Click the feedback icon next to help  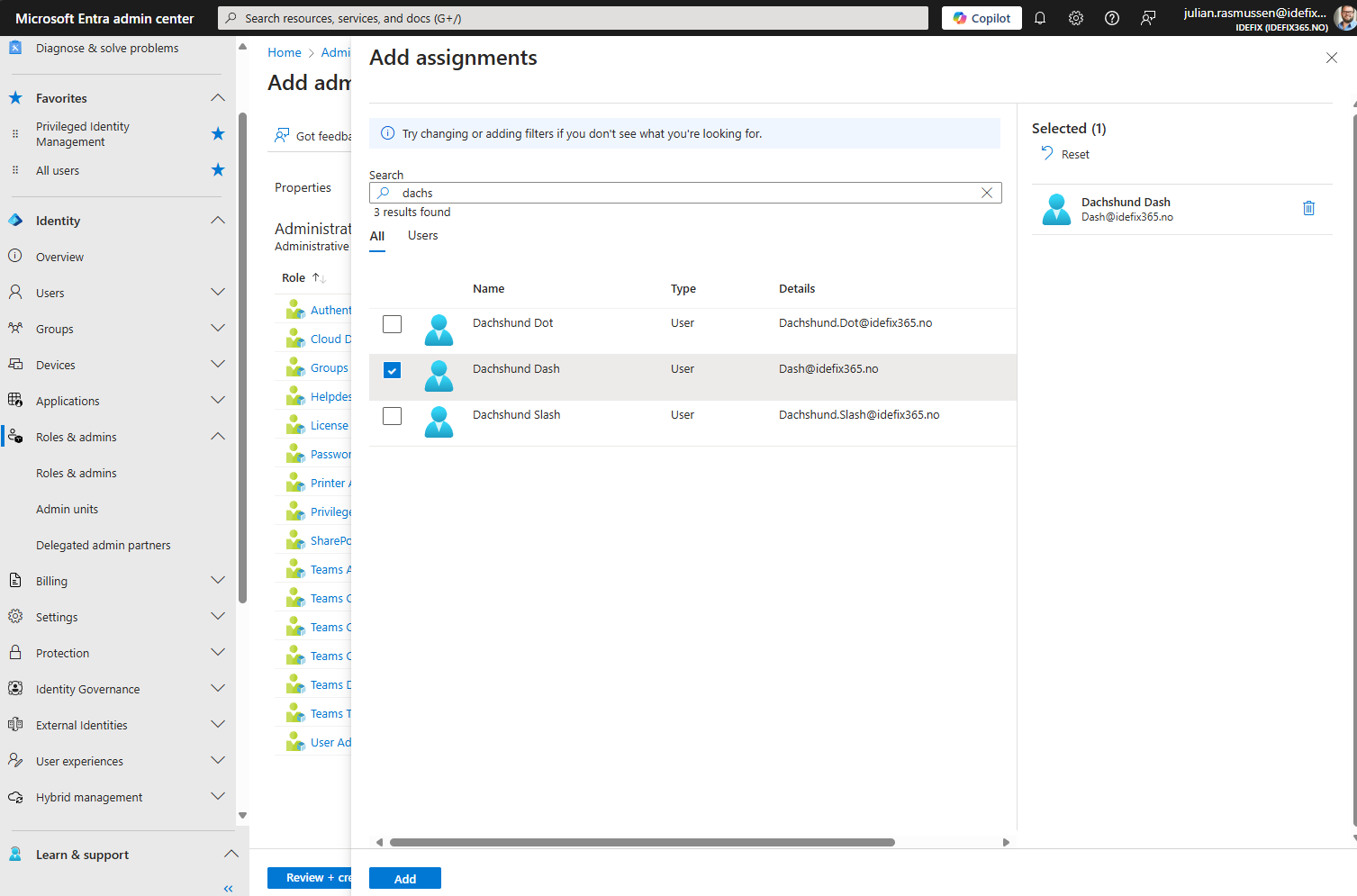tap(1147, 18)
